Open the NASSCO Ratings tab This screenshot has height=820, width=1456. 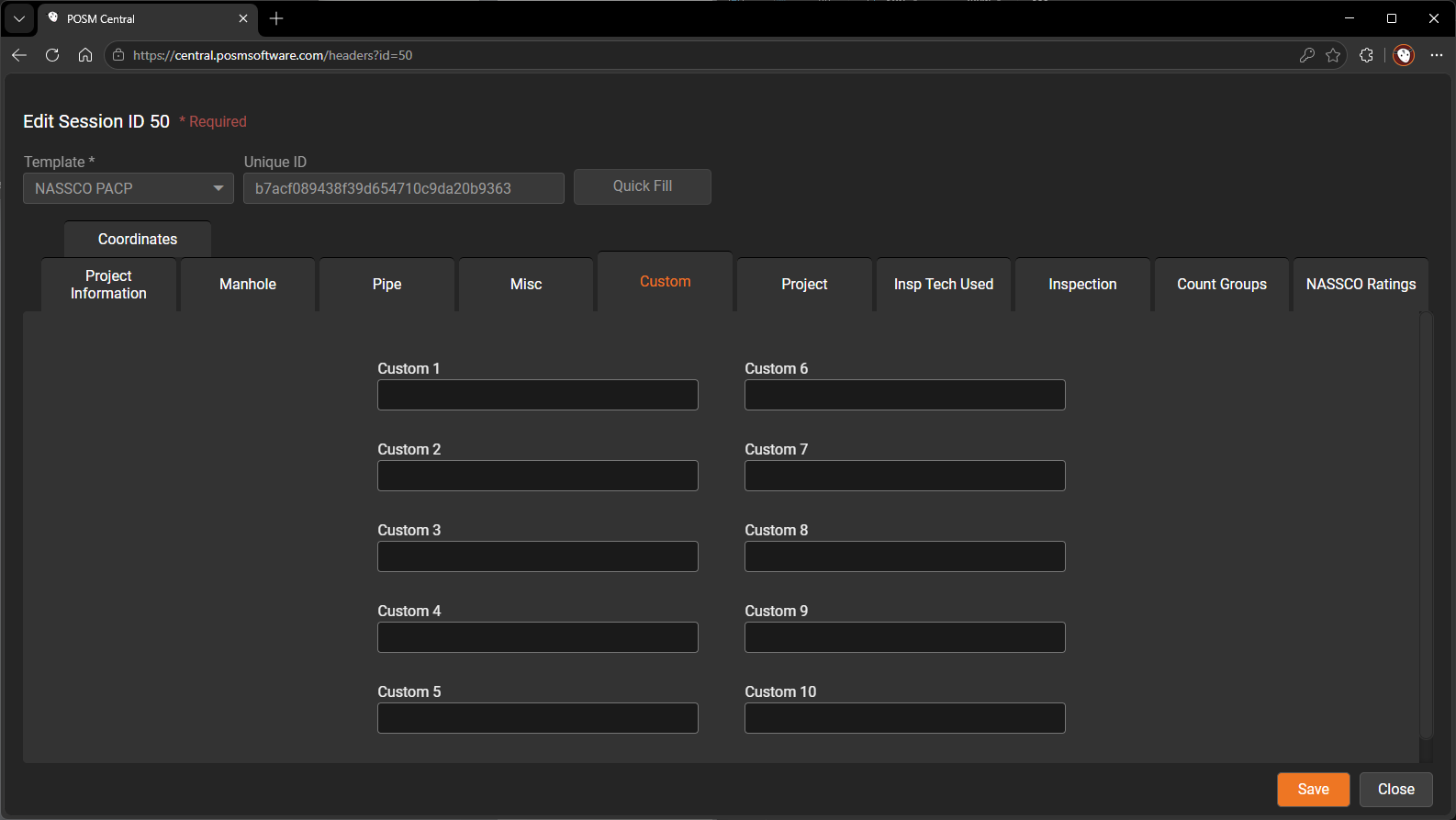point(1361,285)
